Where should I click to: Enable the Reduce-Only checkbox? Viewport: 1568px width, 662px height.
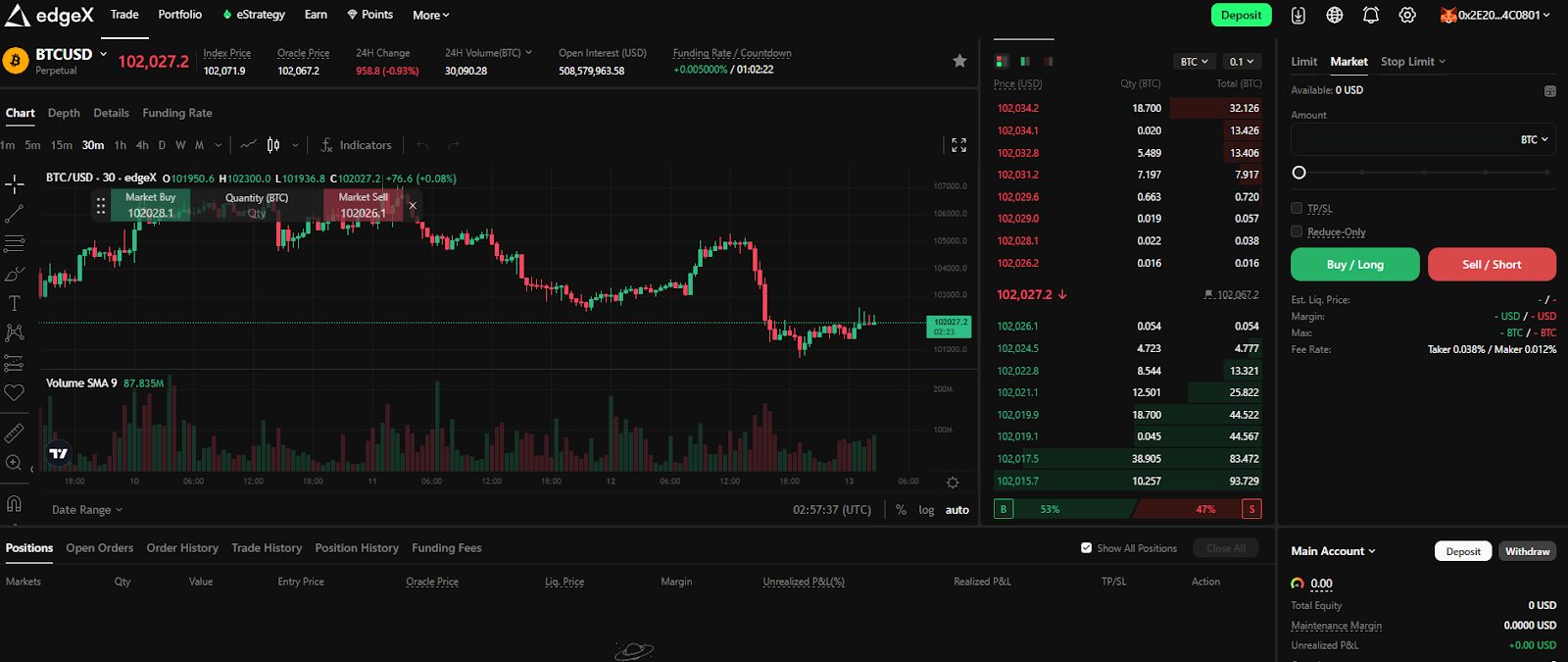pyautogui.click(x=1297, y=231)
